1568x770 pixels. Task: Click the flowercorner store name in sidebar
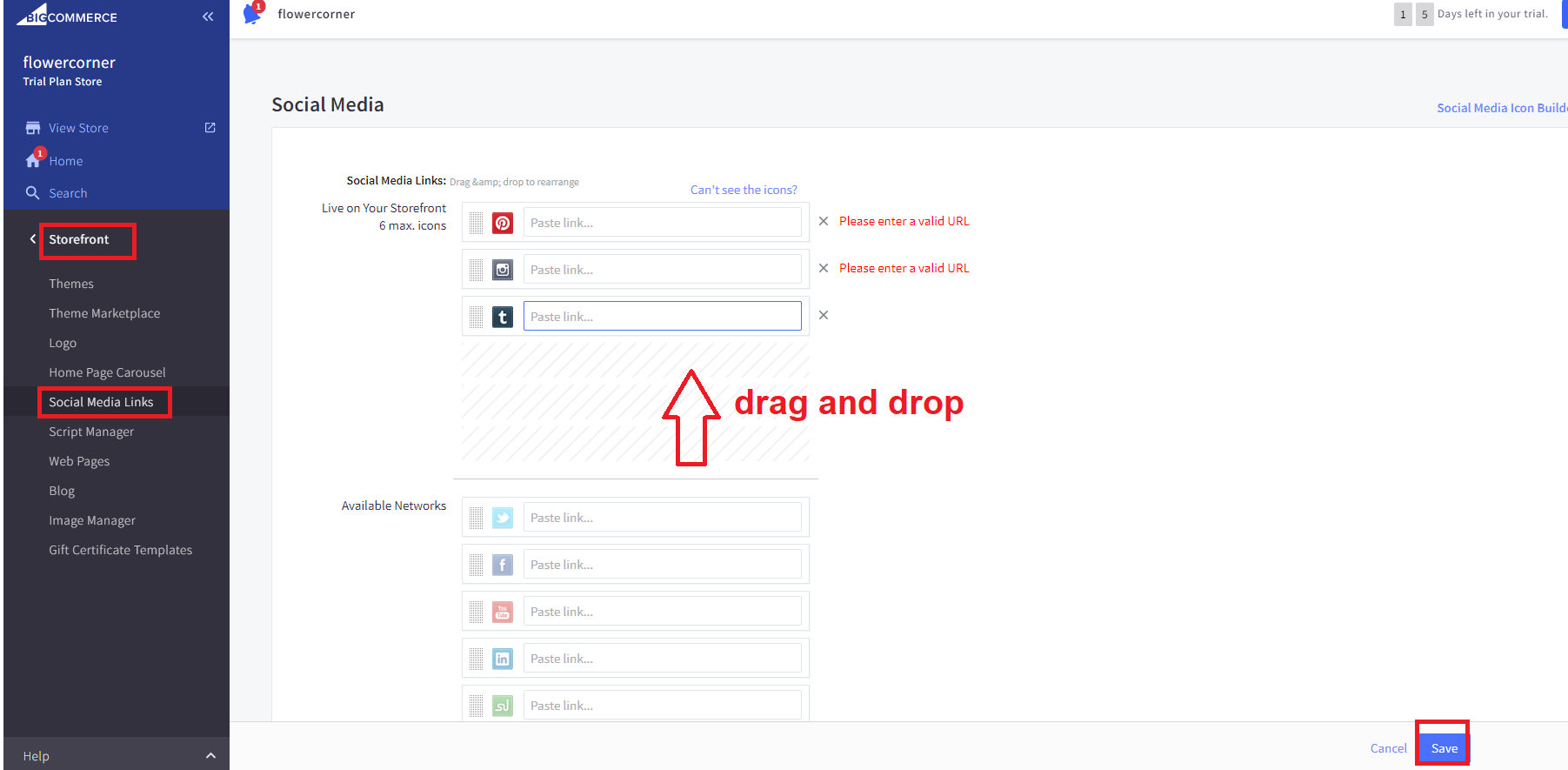click(69, 63)
